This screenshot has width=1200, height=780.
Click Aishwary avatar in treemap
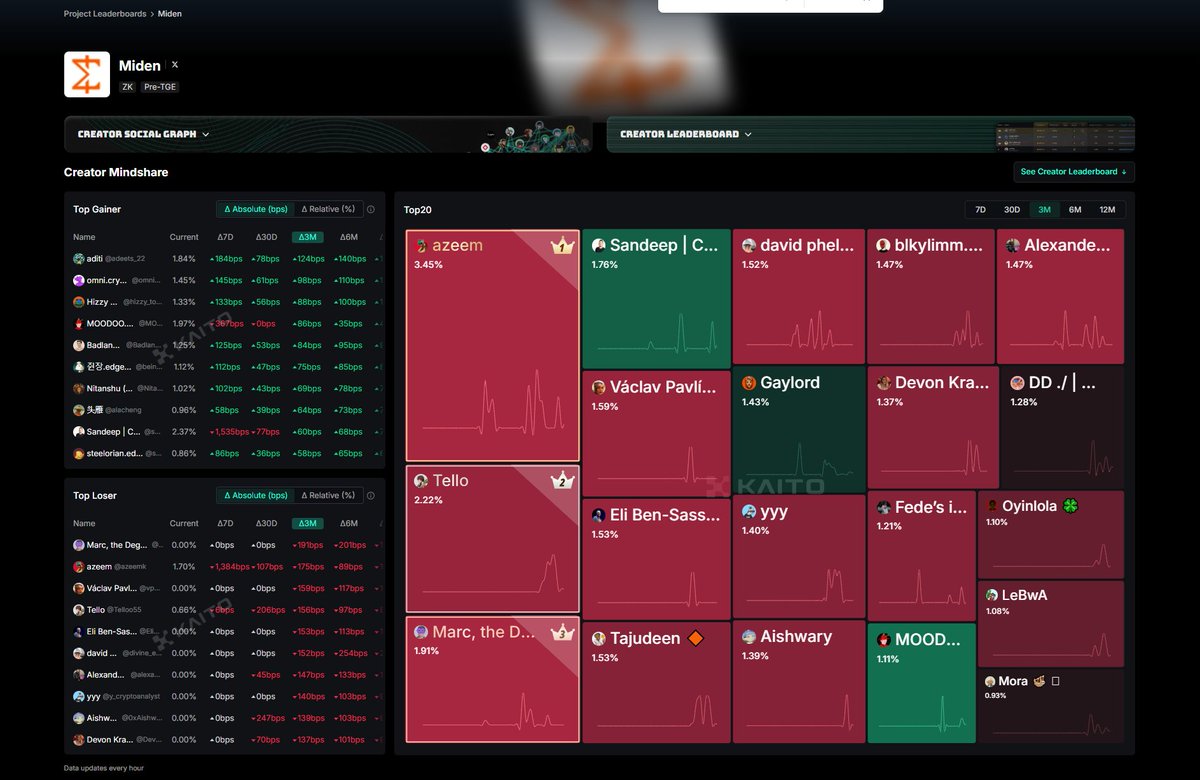click(749, 637)
